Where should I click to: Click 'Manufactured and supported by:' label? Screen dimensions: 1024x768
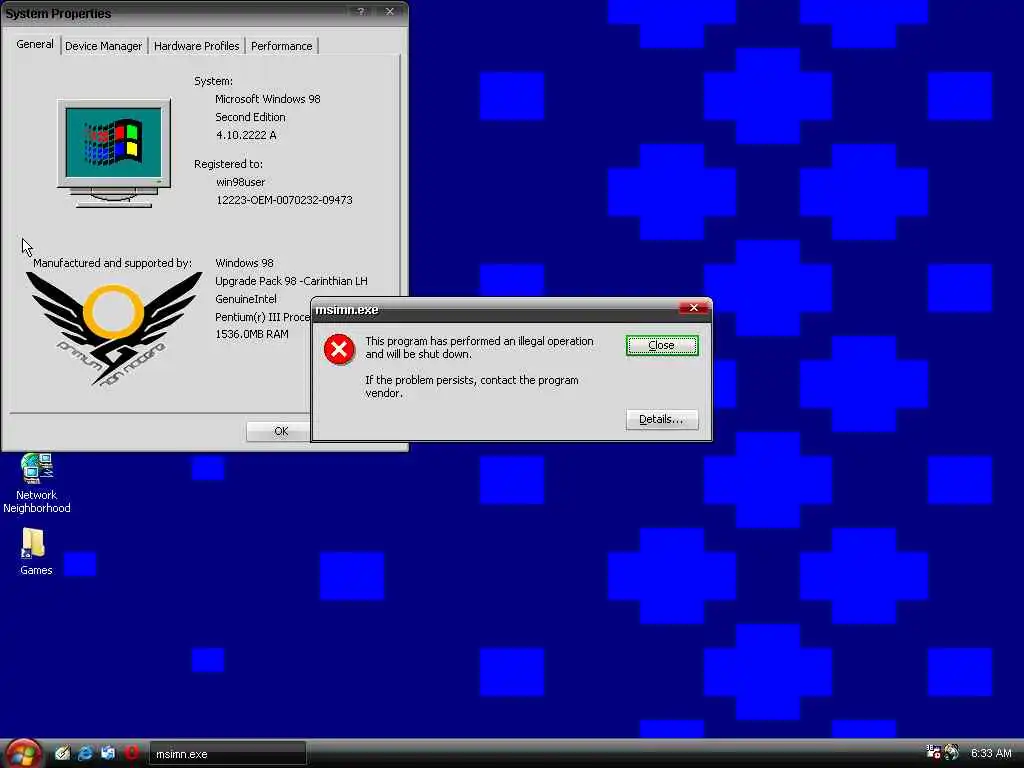click(112, 263)
